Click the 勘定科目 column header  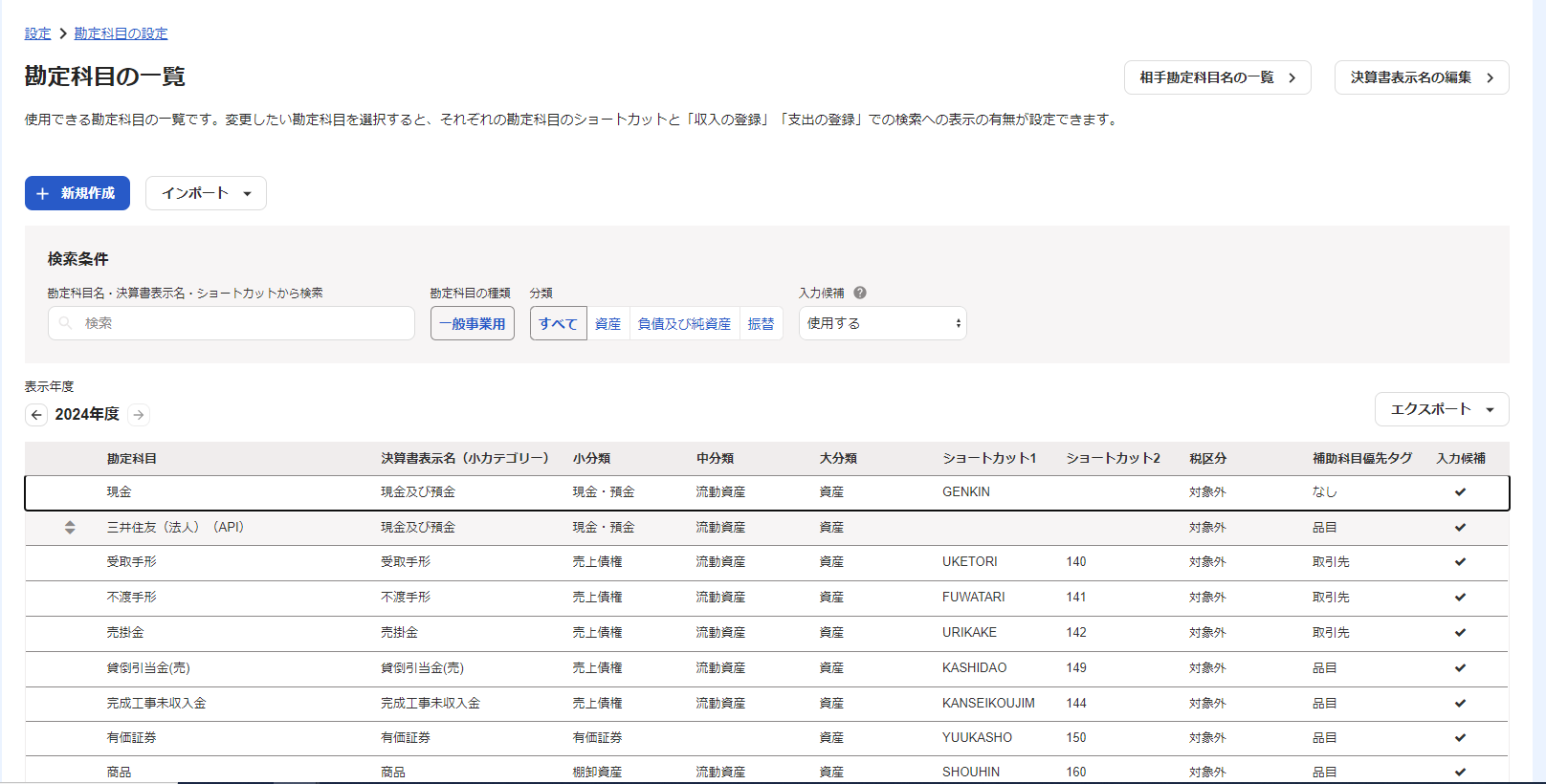coord(132,459)
